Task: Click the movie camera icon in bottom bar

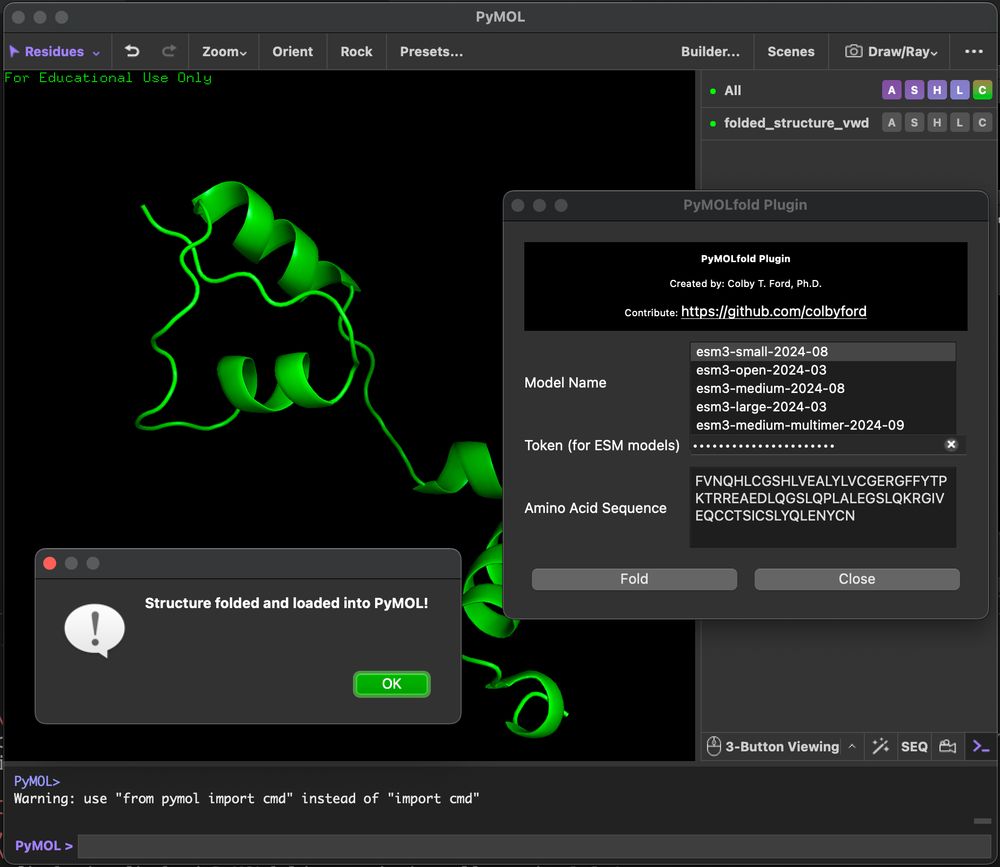Action: [x=948, y=746]
